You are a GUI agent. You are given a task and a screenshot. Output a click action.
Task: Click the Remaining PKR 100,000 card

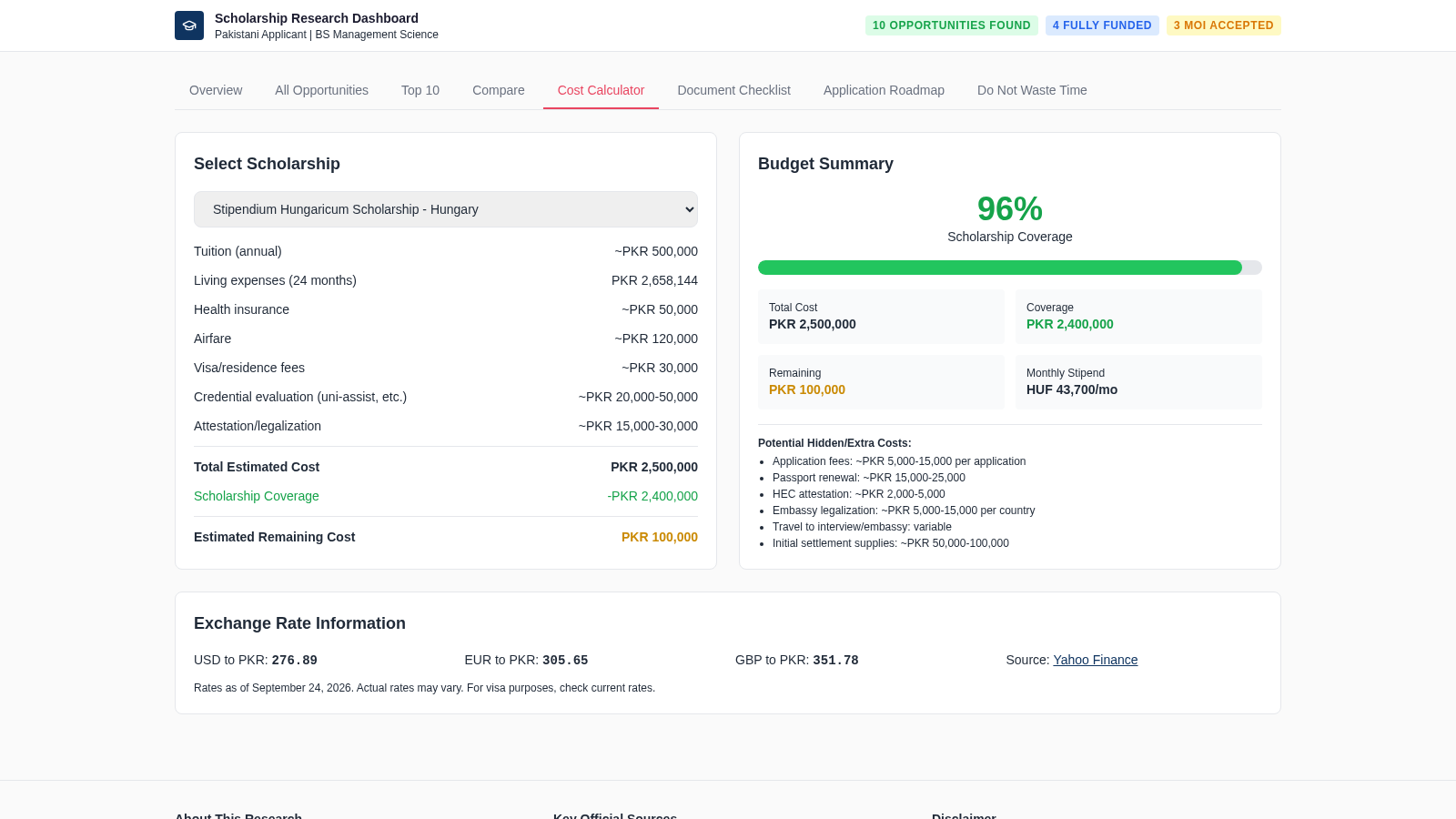pos(881,382)
